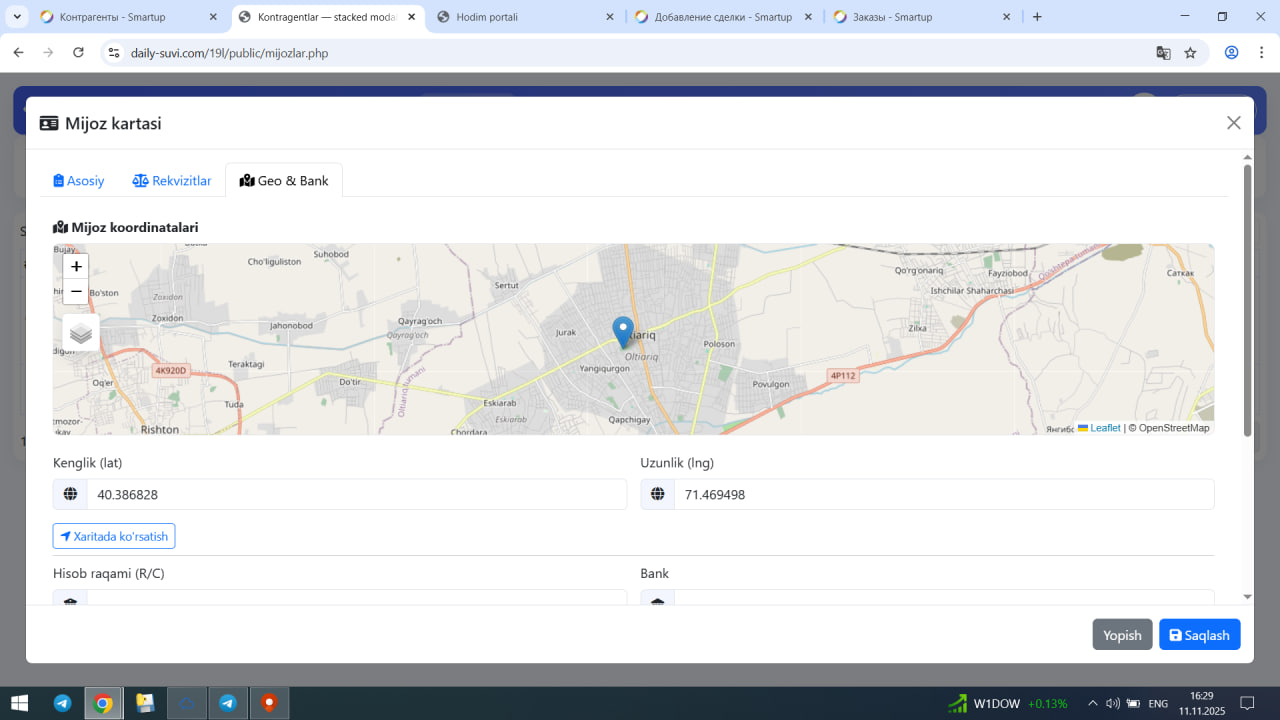The width and height of the screenshot is (1280, 720).
Task: Switch to the Asosiy tab
Action: pyautogui.click(x=79, y=181)
